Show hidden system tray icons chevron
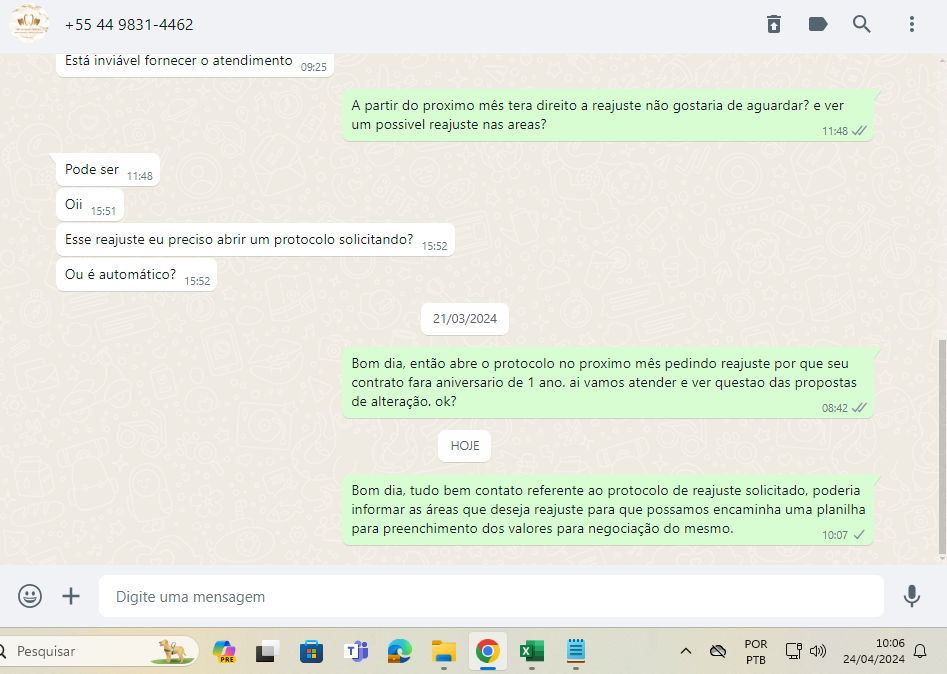Viewport: 947px width, 674px height. click(x=685, y=651)
